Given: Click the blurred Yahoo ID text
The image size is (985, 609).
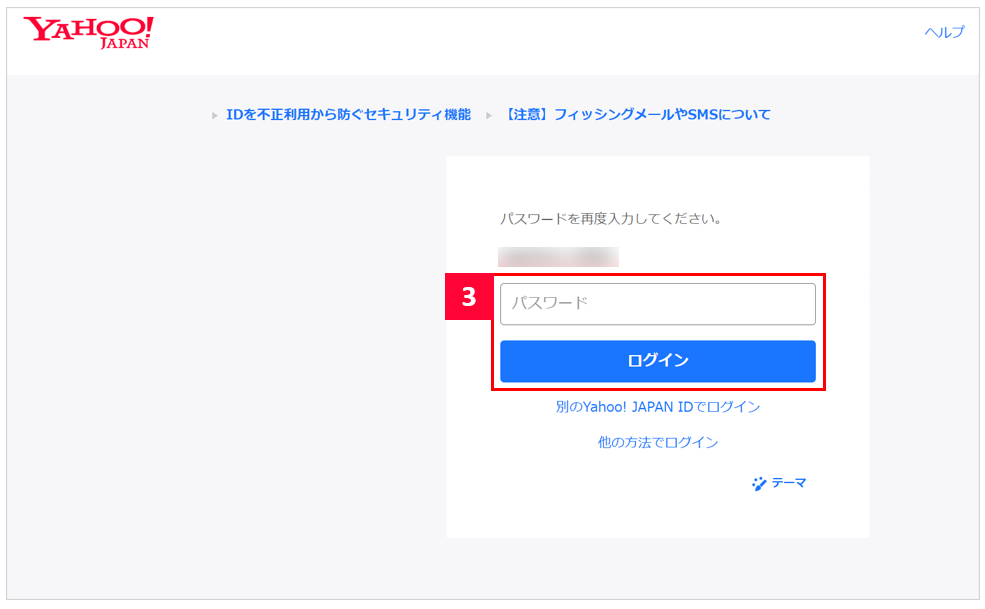Looking at the screenshot, I should tap(558, 256).
